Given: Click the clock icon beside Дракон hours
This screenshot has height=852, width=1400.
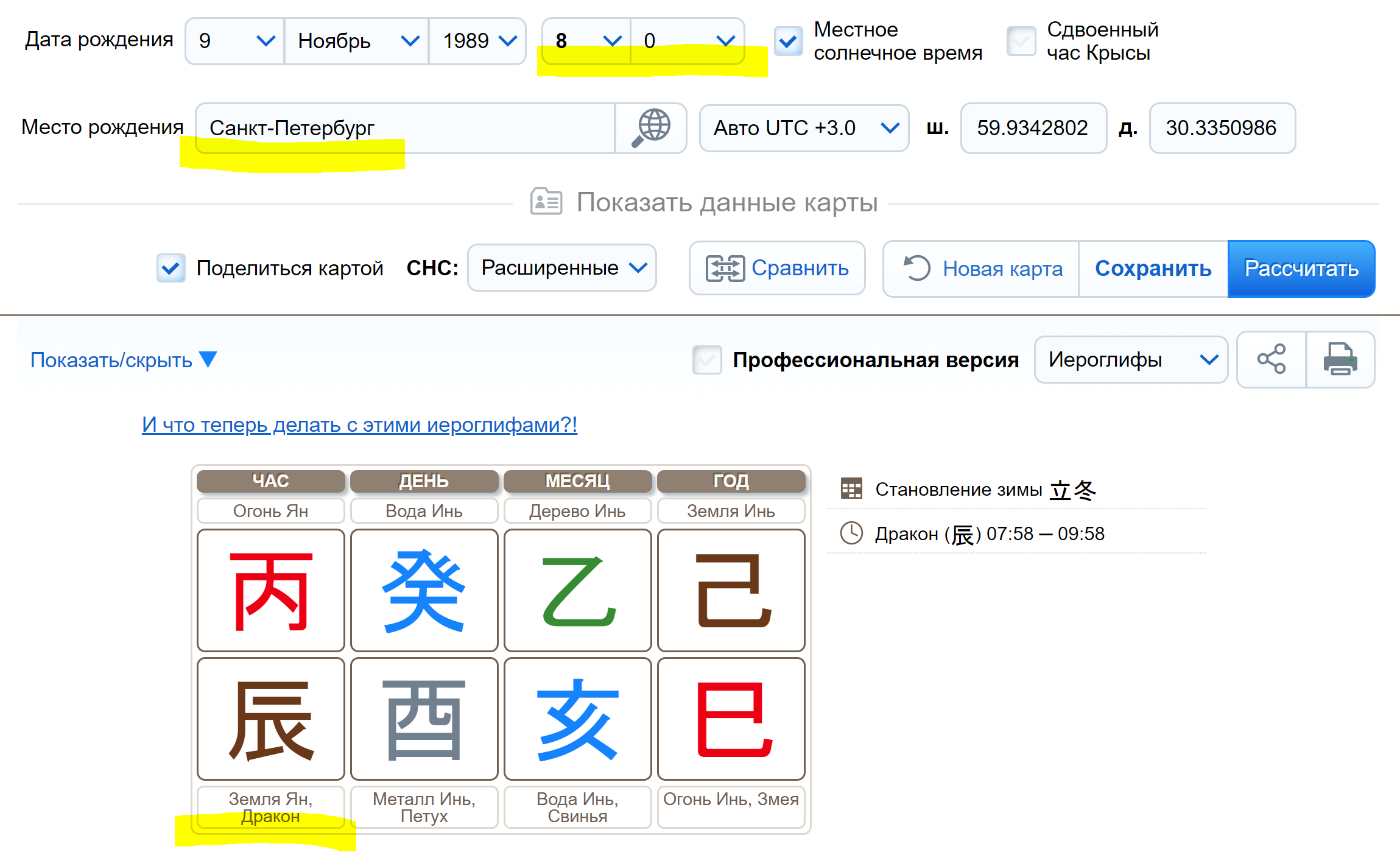Looking at the screenshot, I should coord(851,533).
